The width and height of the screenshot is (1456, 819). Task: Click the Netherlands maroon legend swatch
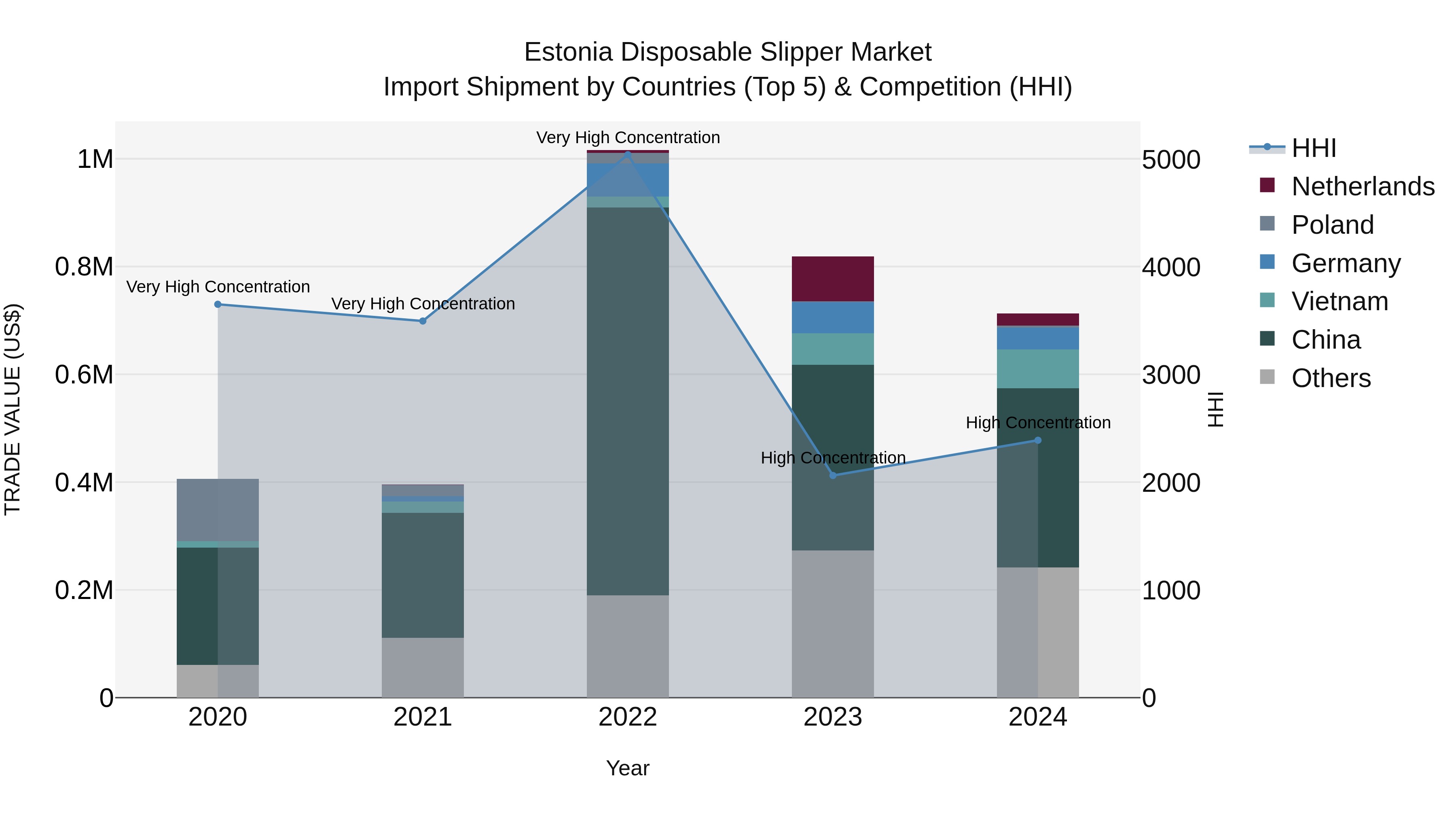[x=1267, y=185]
